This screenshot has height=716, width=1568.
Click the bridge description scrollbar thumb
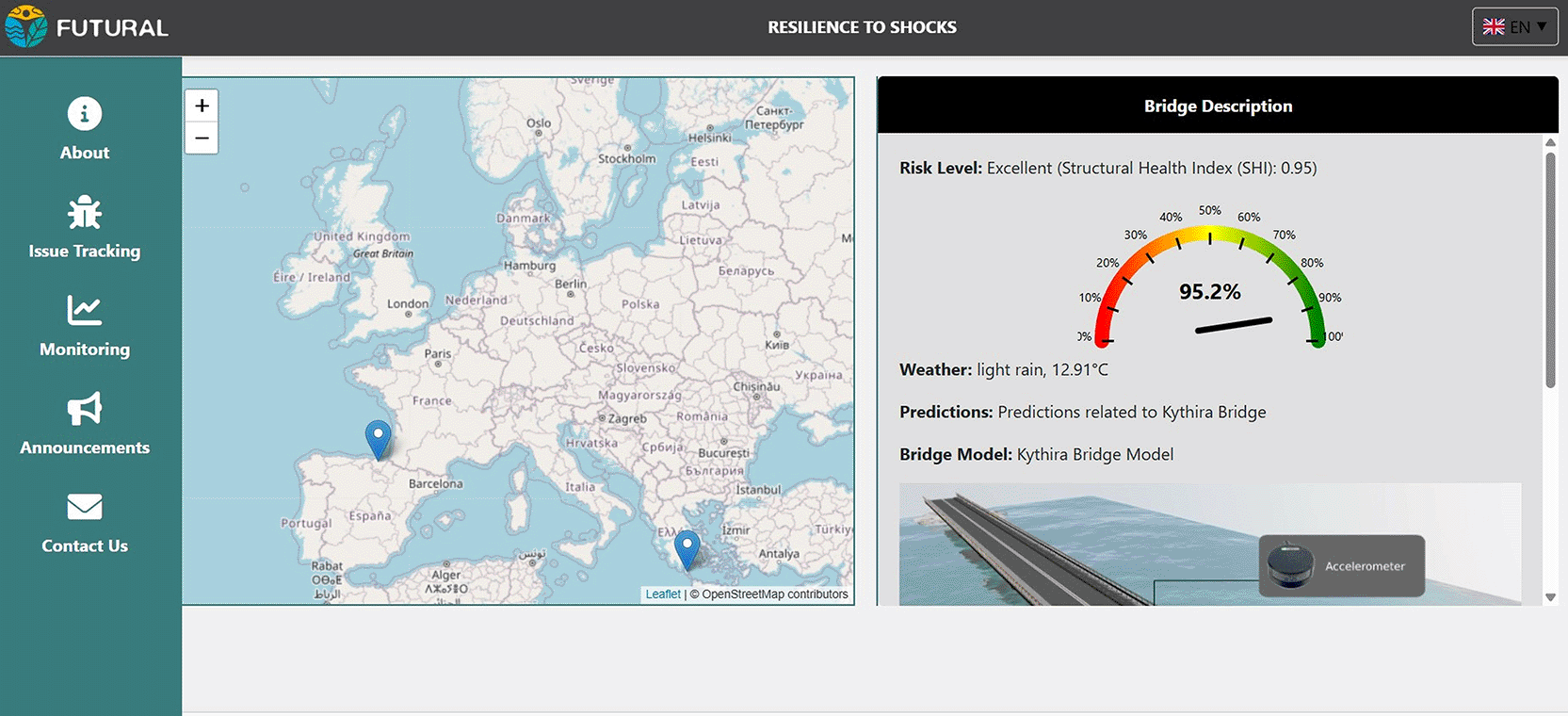[x=1550, y=269]
